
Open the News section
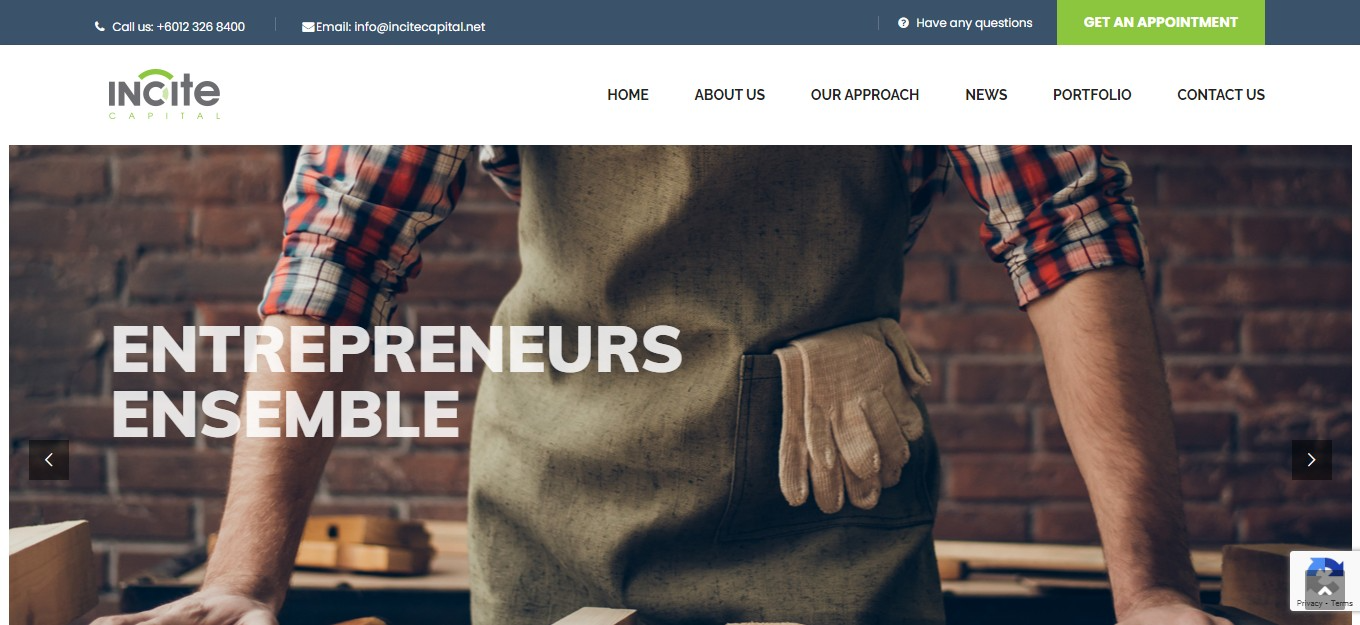tap(986, 95)
